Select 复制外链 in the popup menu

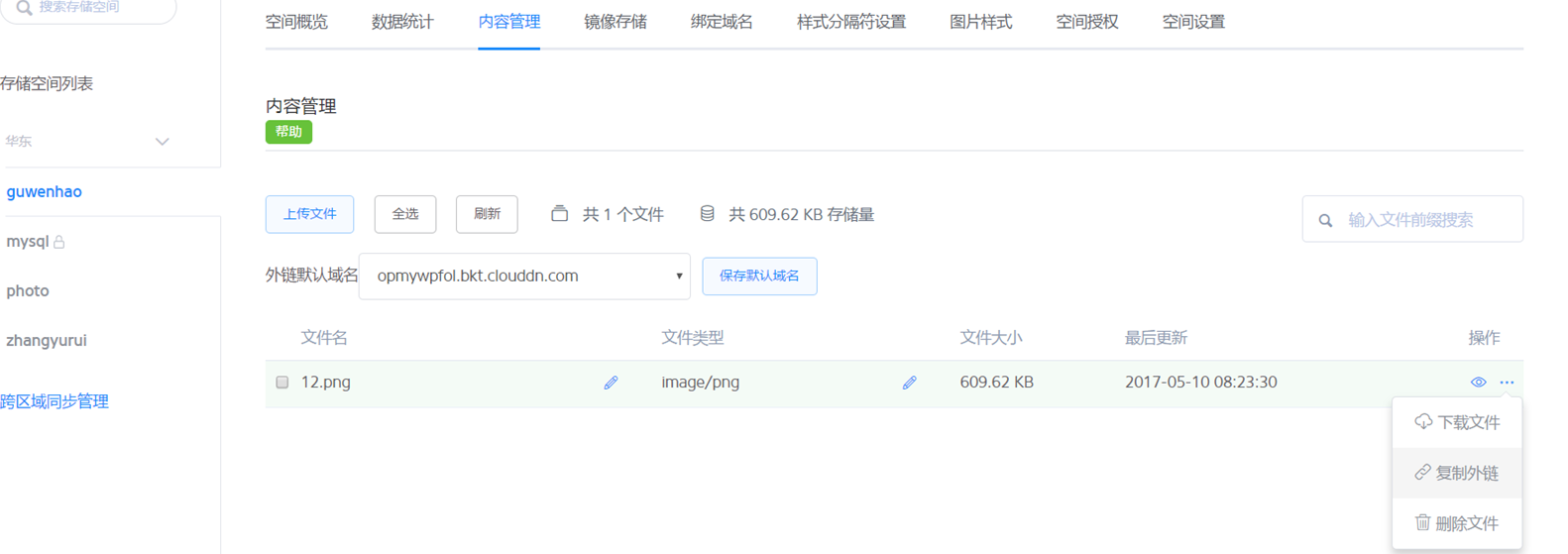1457,474
